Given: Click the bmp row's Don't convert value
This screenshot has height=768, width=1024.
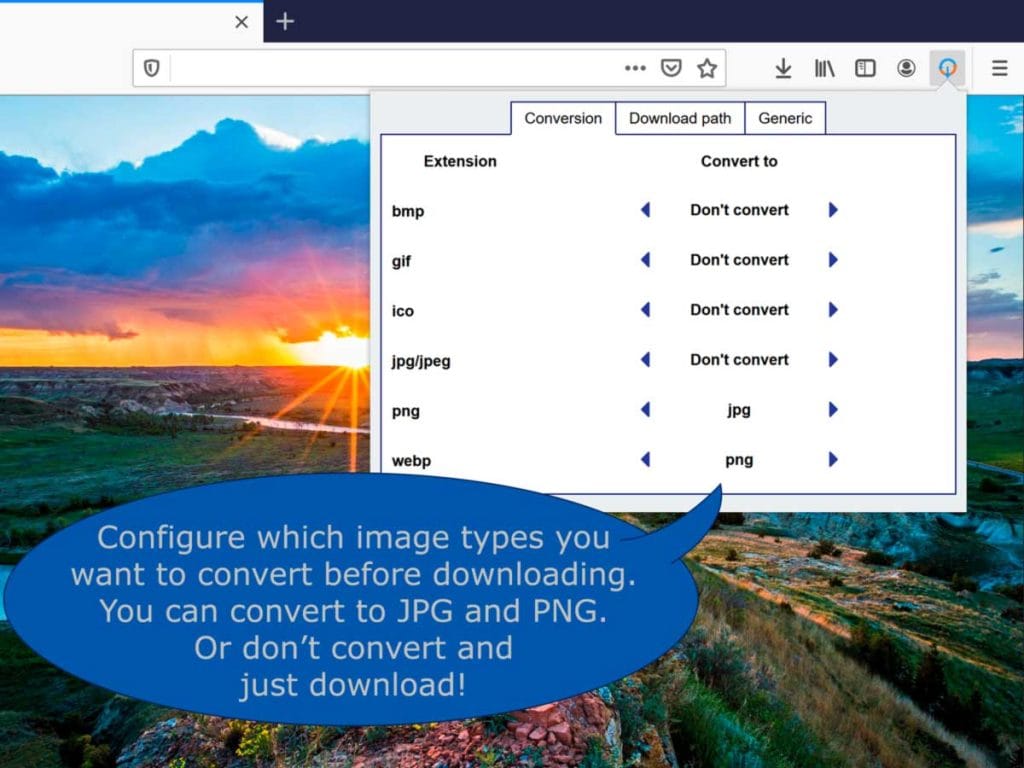Looking at the screenshot, I should coord(739,210).
